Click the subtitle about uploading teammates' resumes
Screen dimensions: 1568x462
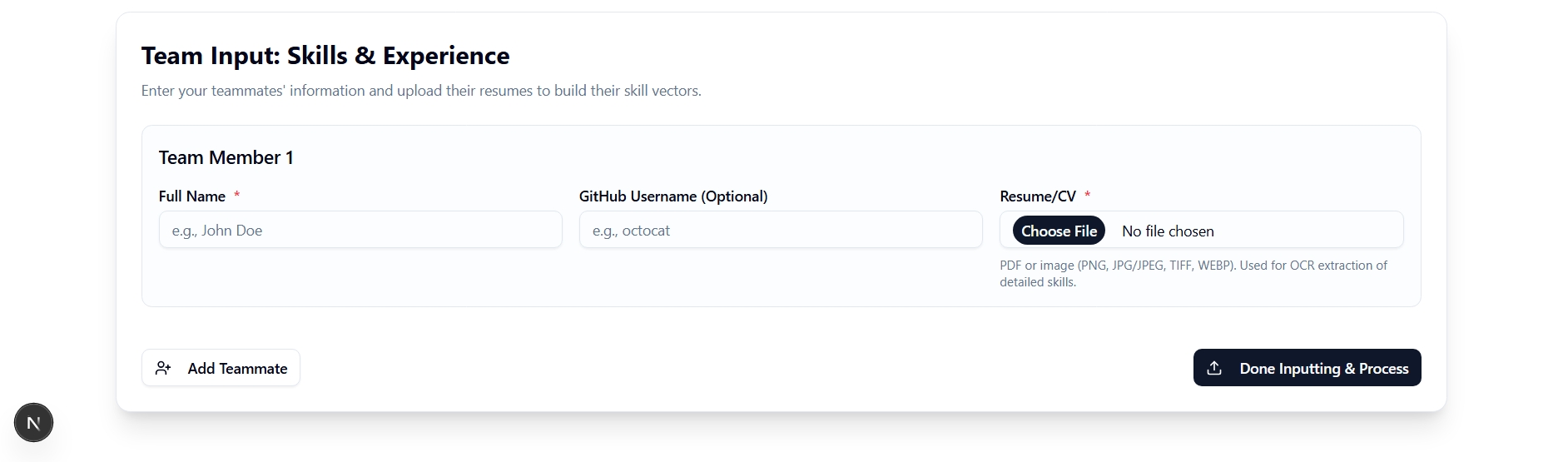point(420,91)
